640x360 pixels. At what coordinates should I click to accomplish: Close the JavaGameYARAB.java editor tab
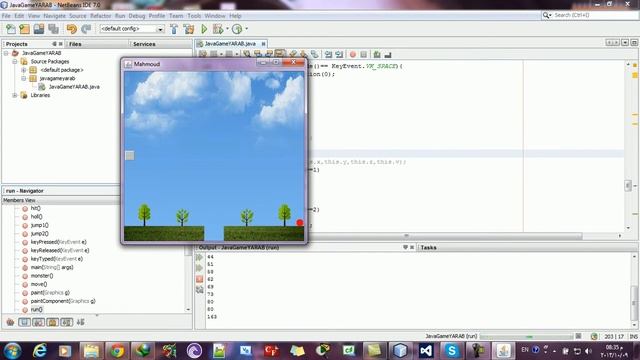tap(263, 44)
